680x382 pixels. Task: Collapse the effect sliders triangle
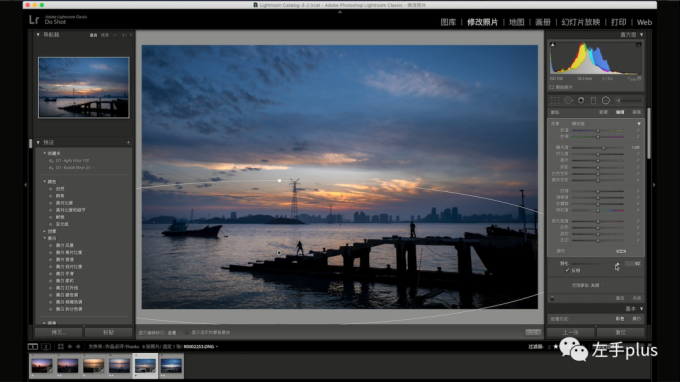tap(639, 124)
